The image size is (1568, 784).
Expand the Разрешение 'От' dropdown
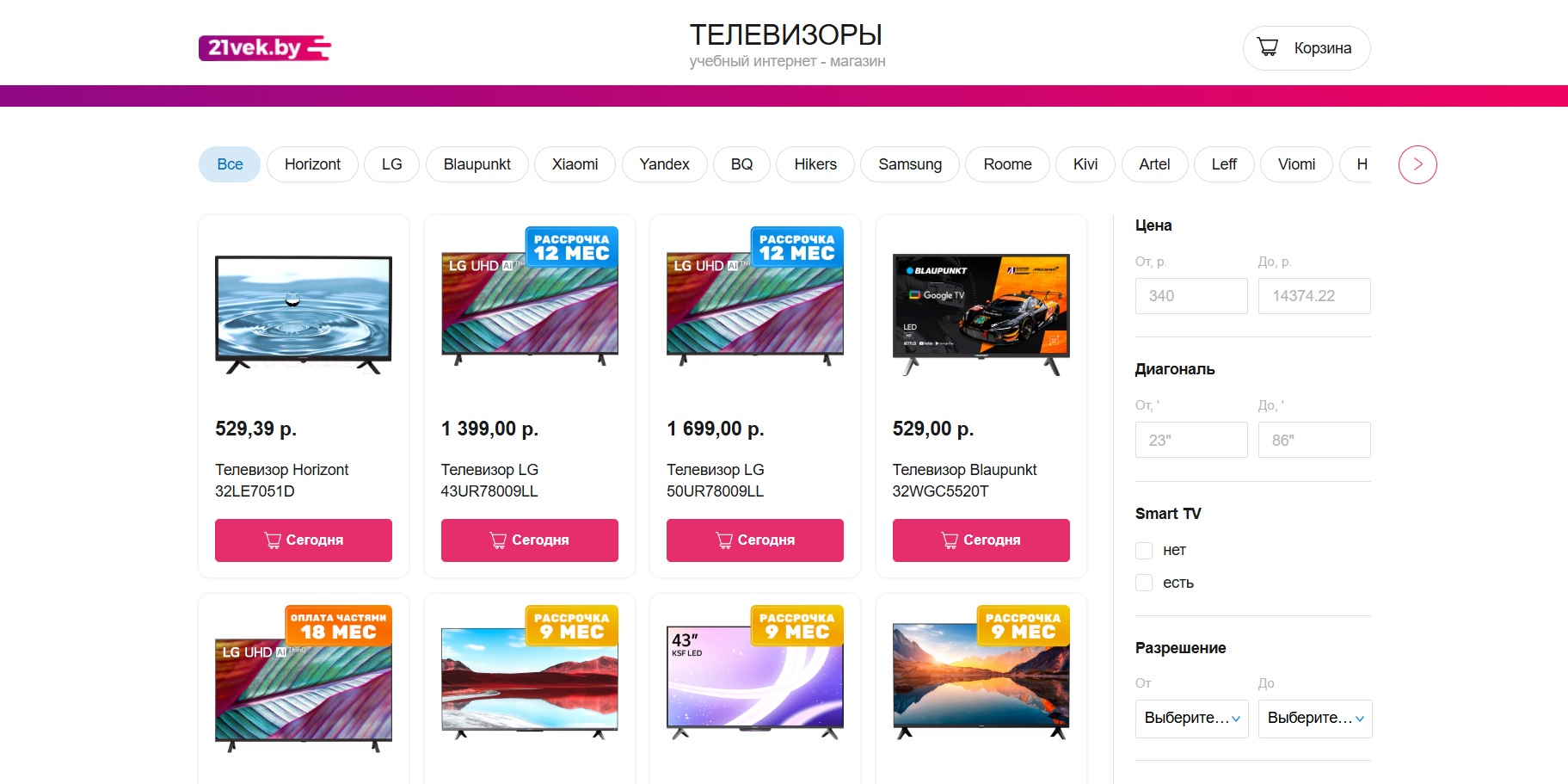tap(1192, 719)
